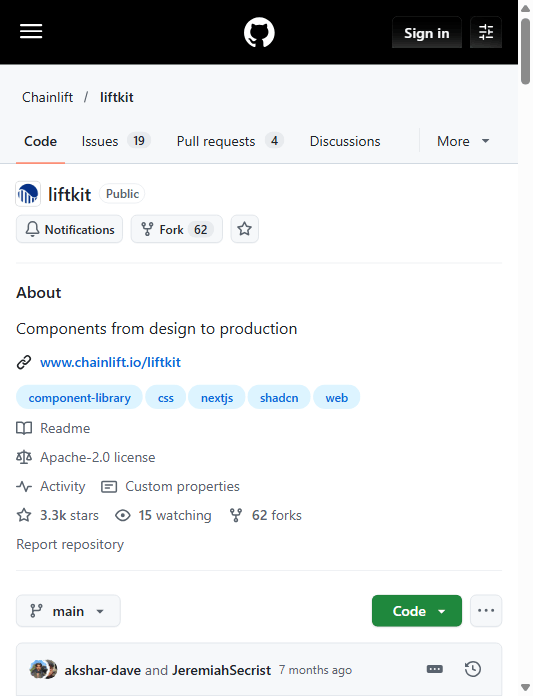Viewport: 533px width, 696px height.
Task: Click the 7 months ago commit timestamp
Action: [315, 670]
